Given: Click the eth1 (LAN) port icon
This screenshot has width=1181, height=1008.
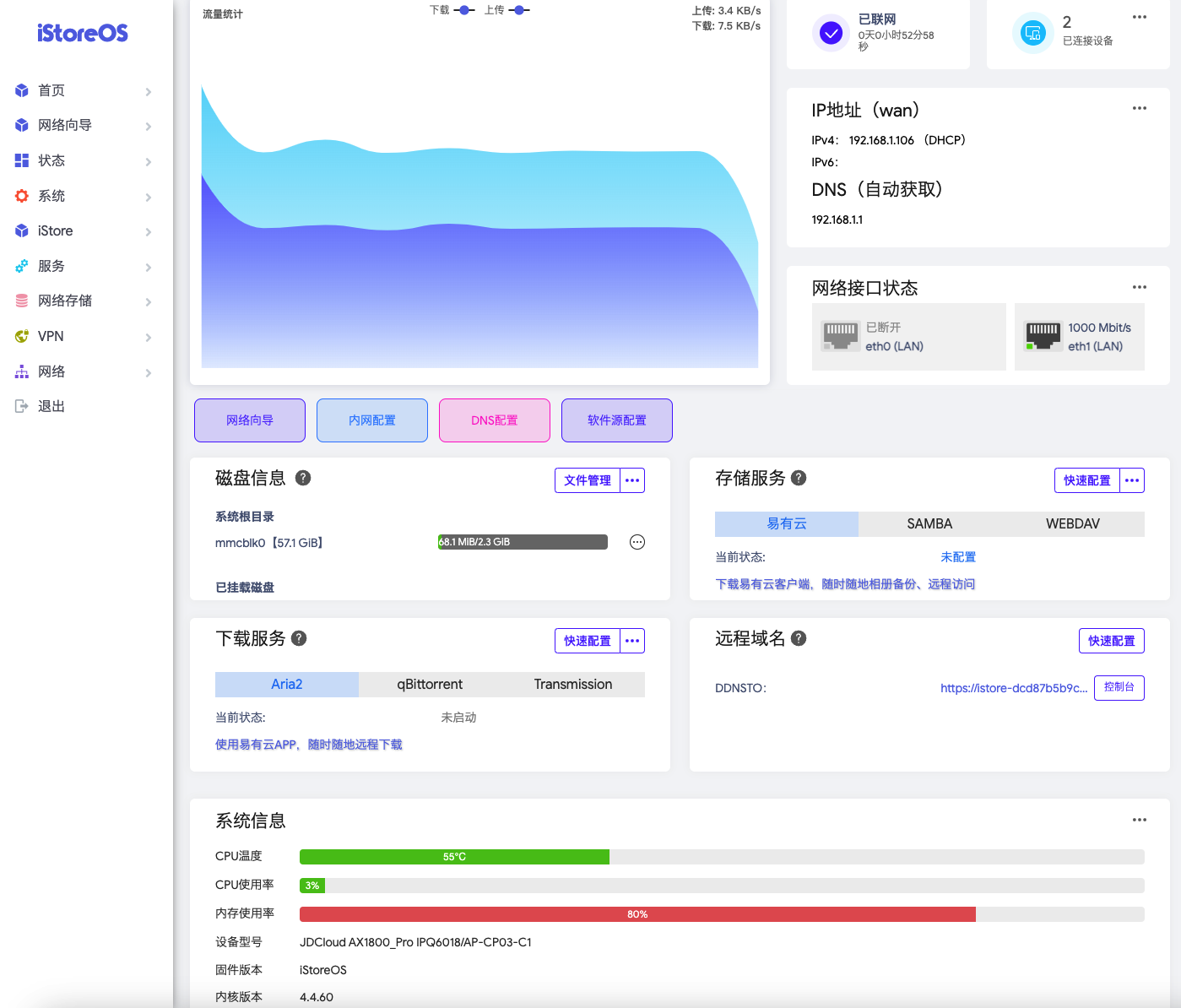Looking at the screenshot, I should (x=1043, y=336).
